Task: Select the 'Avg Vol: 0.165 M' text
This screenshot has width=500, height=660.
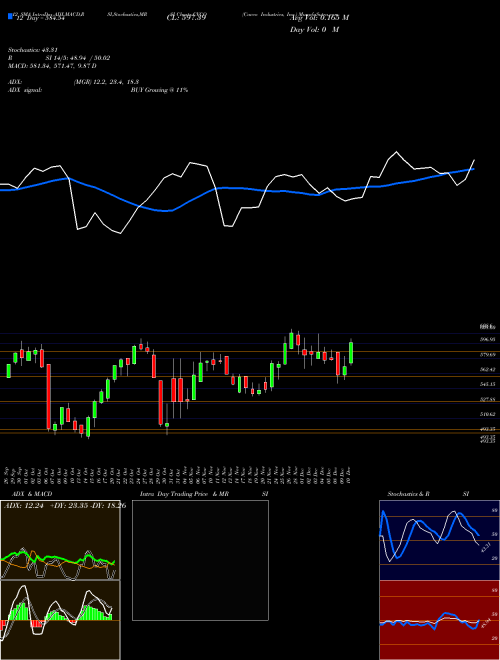Action: click(x=319, y=18)
